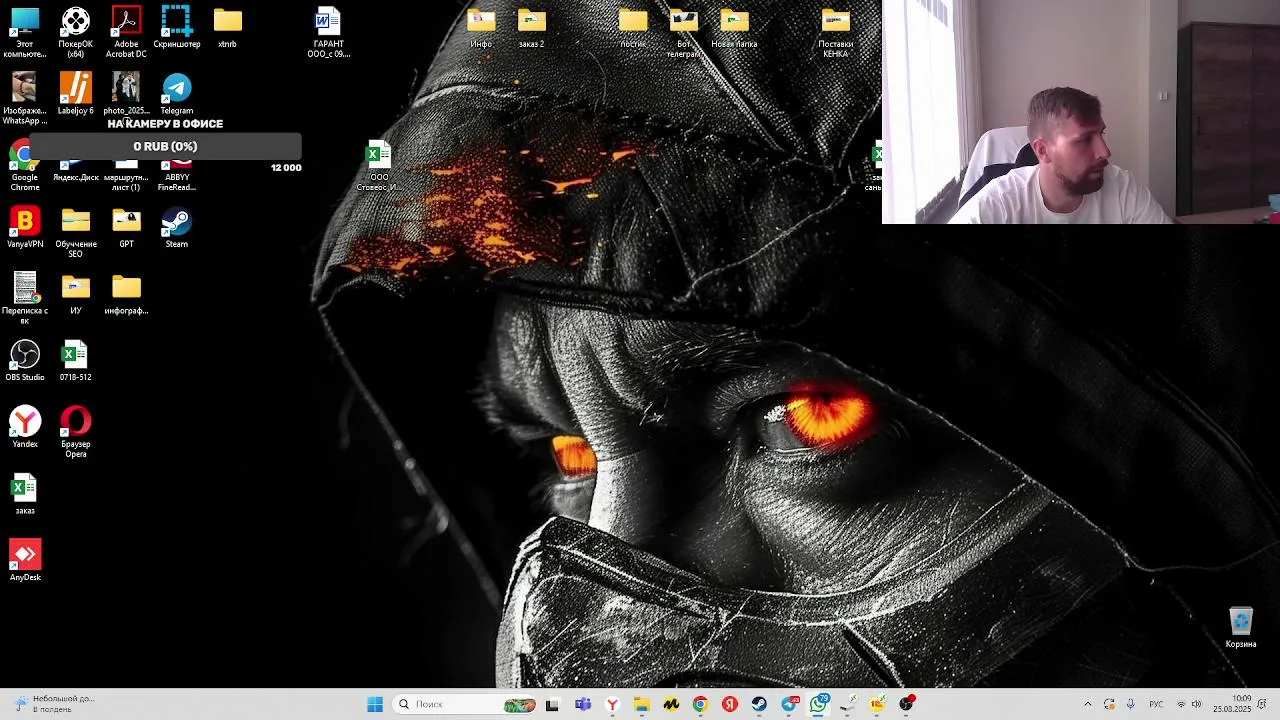Select the Яндекс.Диск shortcut label
Image resolution: width=1280 pixels, height=720 pixels.
pos(76,177)
